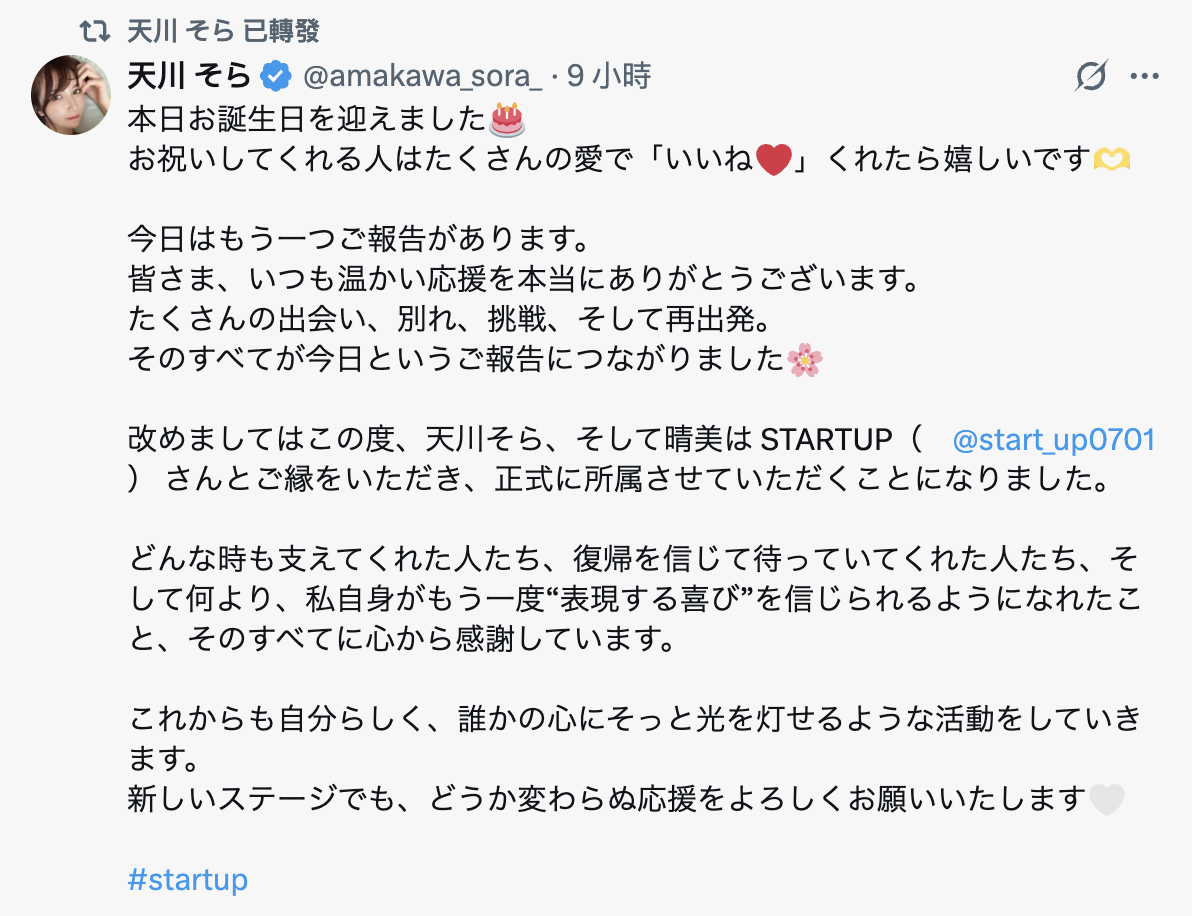Click the repost arrows icon above the tweet
This screenshot has height=916, width=1192.
[95, 31]
